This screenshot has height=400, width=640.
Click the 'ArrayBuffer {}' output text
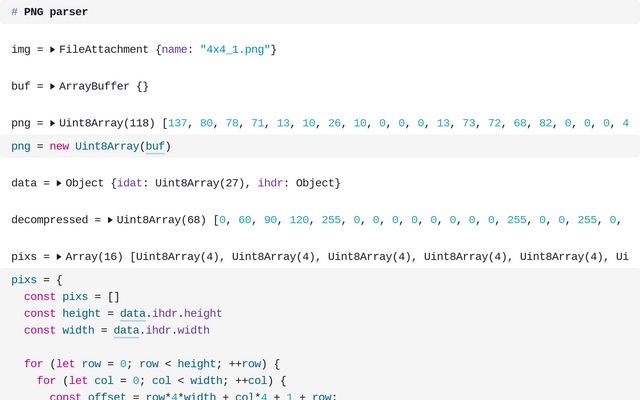point(104,87)
